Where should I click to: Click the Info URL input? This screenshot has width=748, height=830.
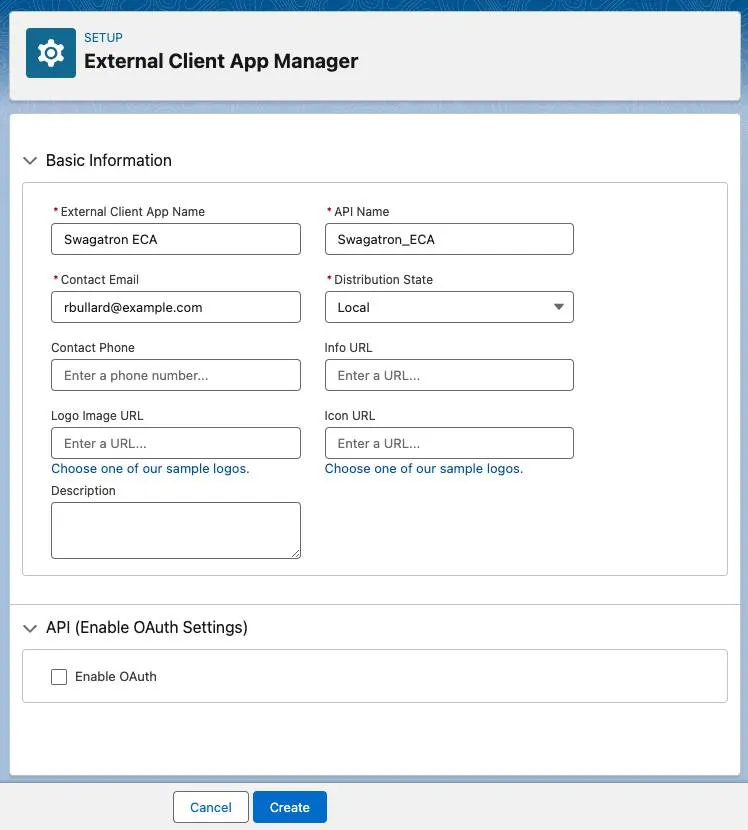point(449,375)
